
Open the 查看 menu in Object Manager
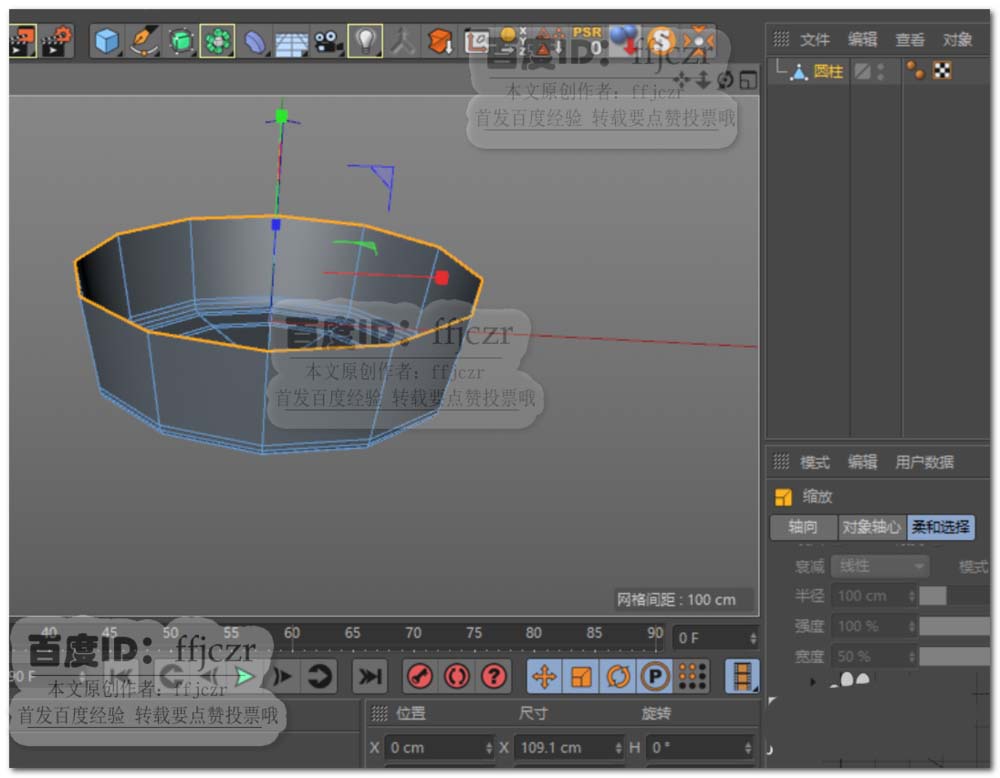click(910, 40)
